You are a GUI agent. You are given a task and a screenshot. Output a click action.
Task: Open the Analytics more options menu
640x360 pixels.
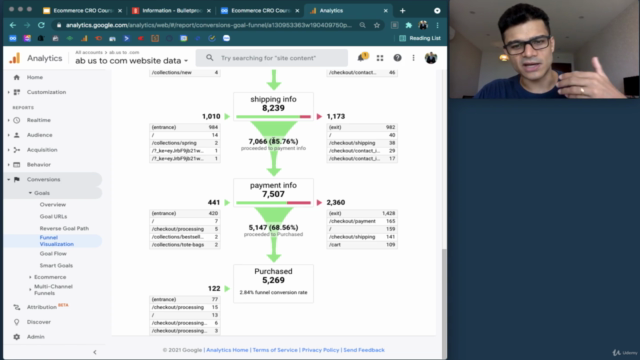[x=413, y=58]
